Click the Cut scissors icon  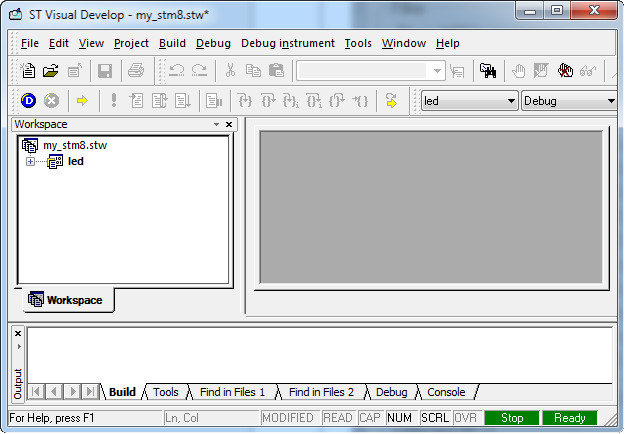pos(230,71)
